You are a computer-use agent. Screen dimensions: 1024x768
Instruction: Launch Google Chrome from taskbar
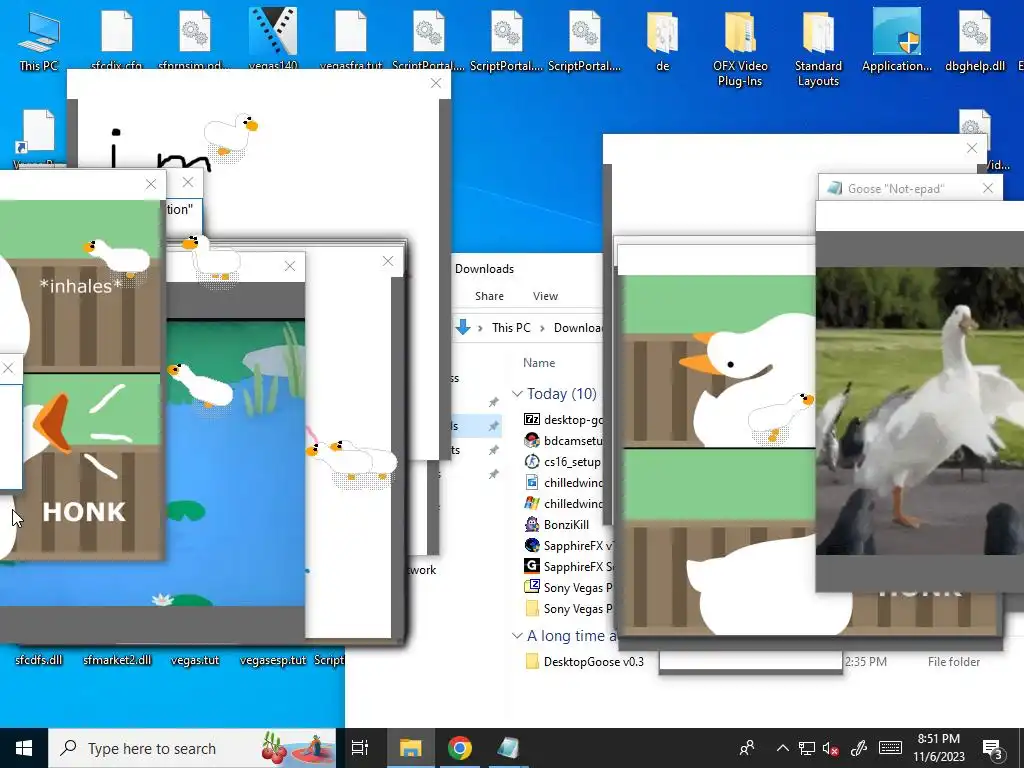click(x=460, y=748)
